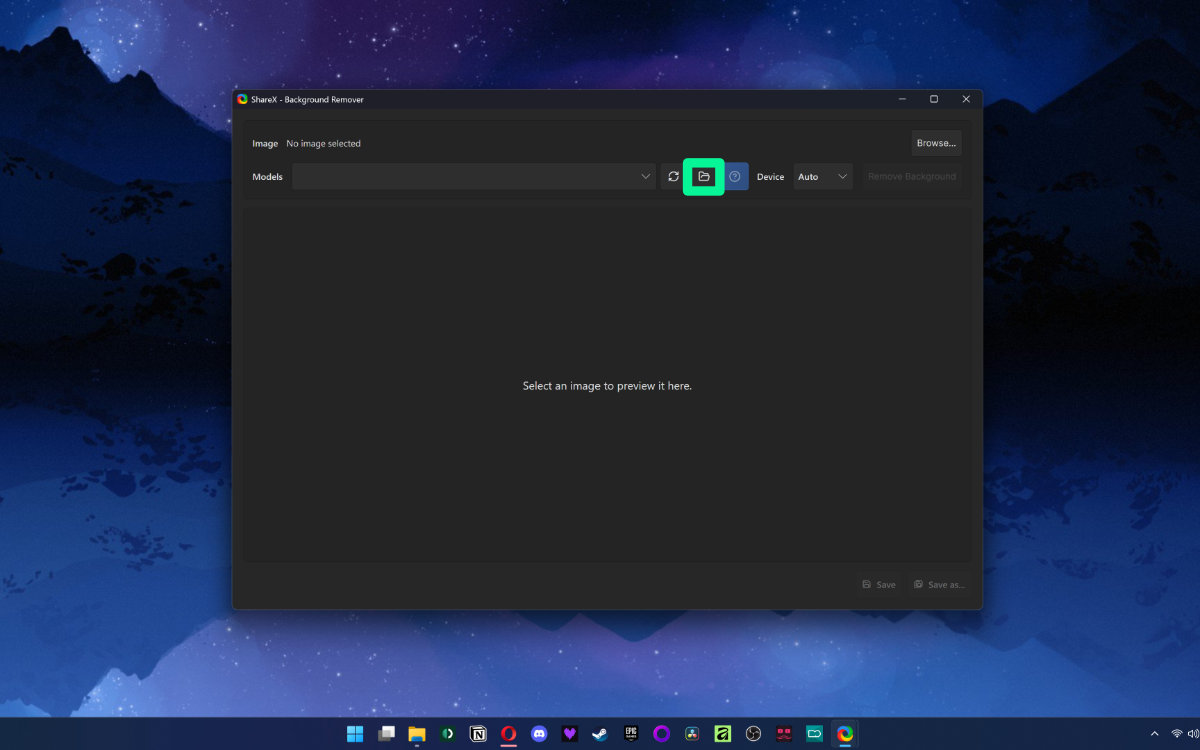Viewport: 1200px width, 750px height.
Task: Click the Save button
Action: [x=879, y=585]
